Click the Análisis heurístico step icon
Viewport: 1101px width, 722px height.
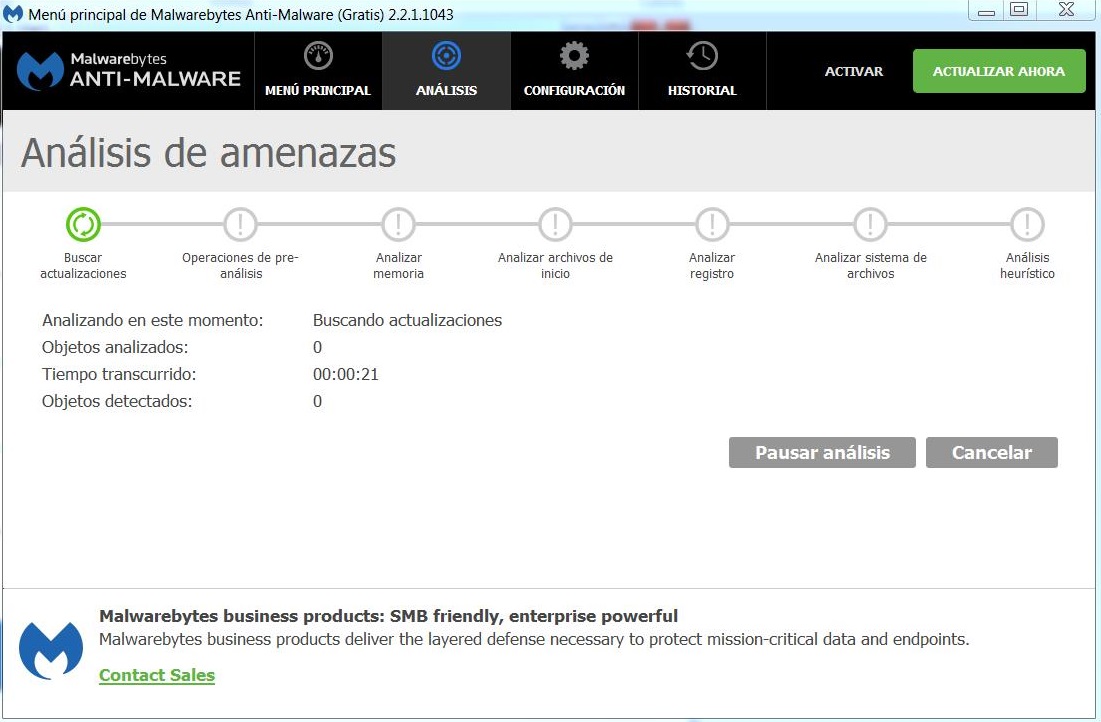[1027, 225]
